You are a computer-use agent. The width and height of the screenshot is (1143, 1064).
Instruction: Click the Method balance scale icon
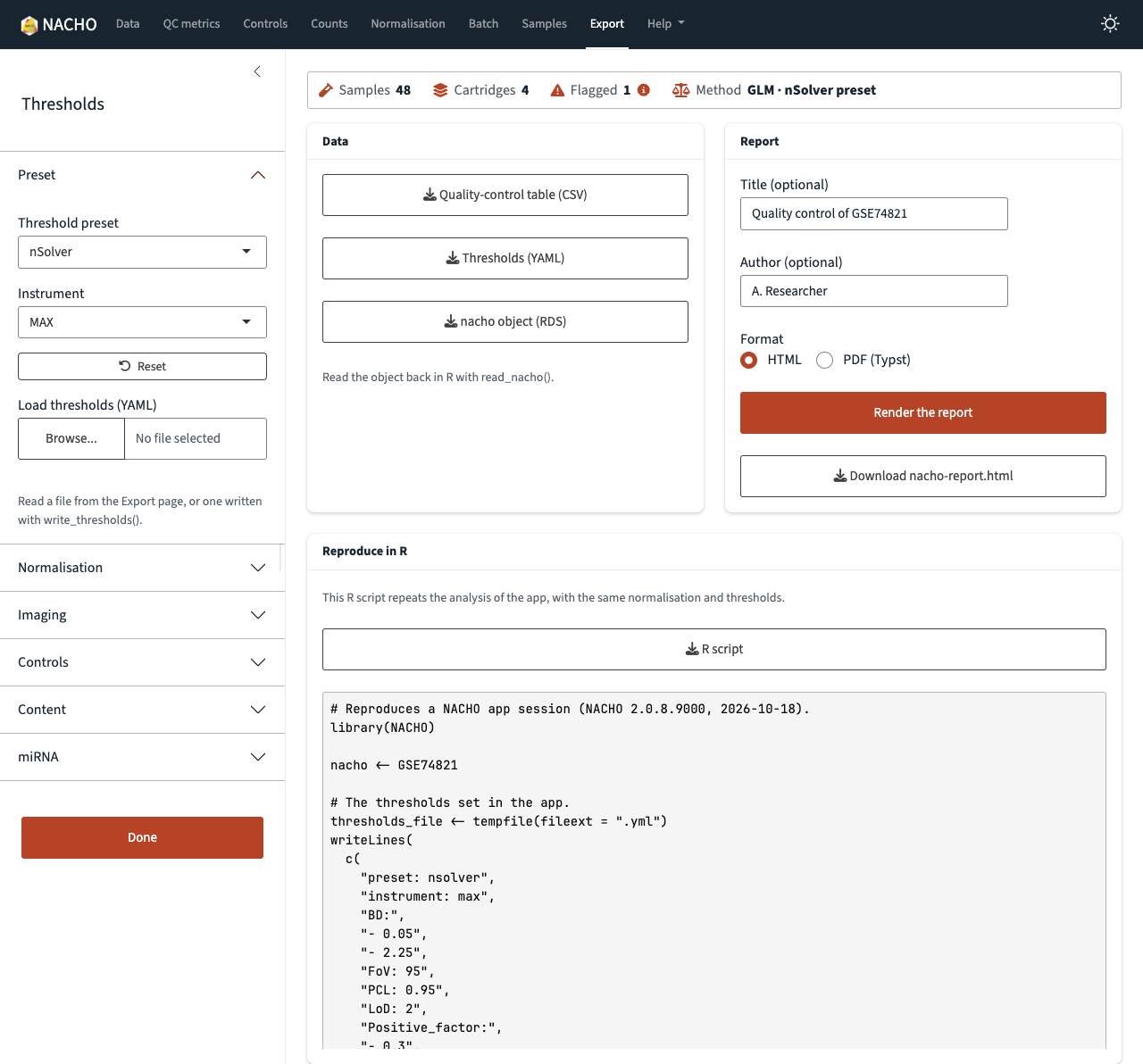point(680,90)
